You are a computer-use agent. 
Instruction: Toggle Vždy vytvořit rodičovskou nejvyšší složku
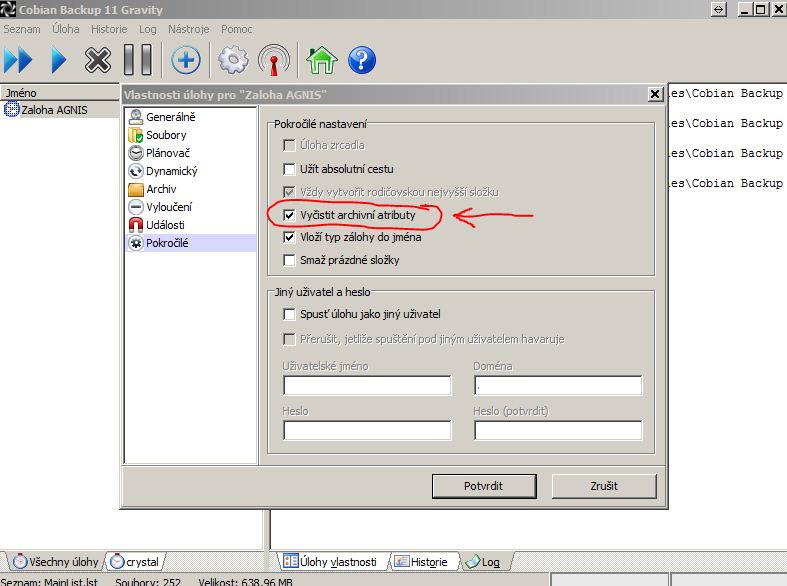pos(289,192)
